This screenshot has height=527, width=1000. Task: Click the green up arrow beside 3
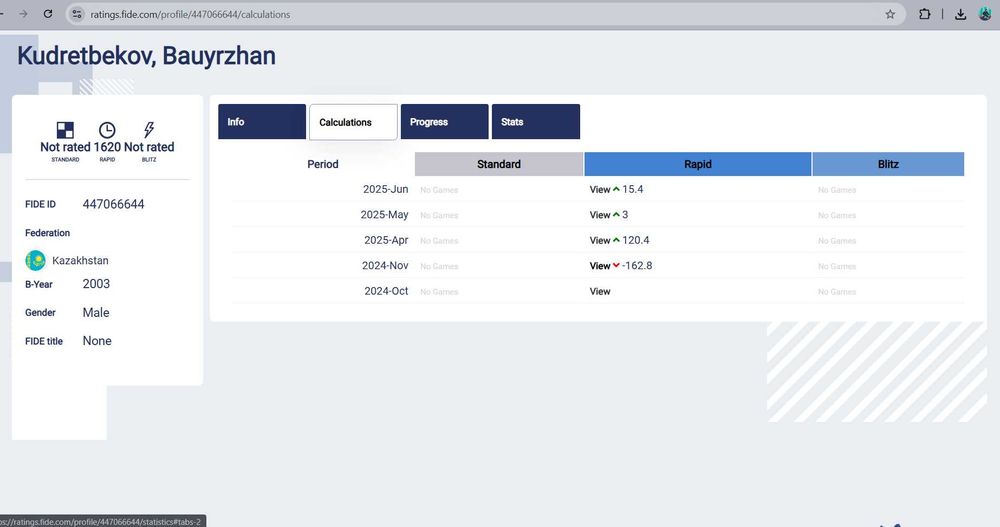tap(616, 215)
